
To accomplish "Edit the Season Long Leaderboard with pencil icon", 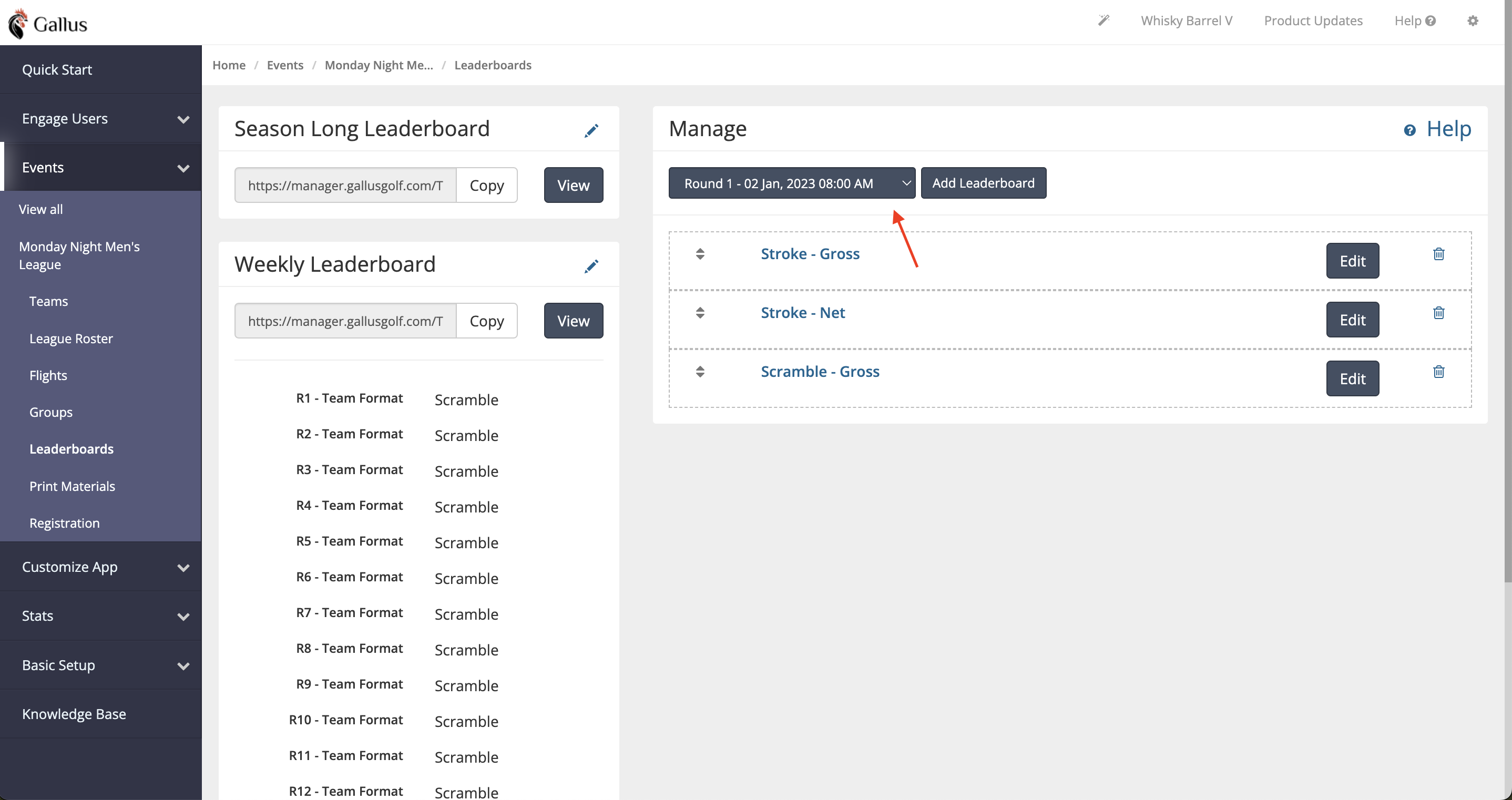I will click(x=591, y=130).
